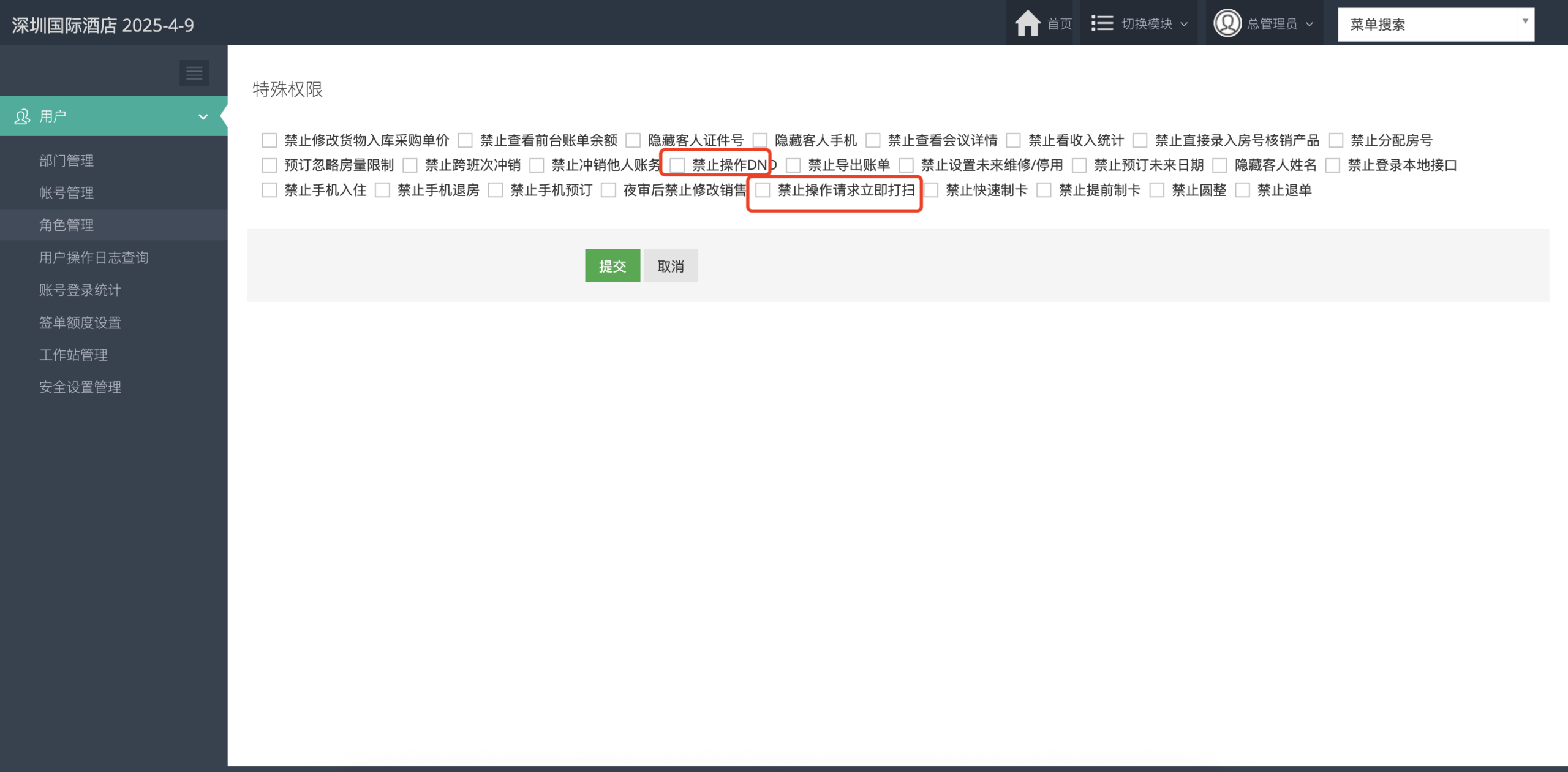Image resolution: width=1568 pixels, height=772 pixels.
Task: Click the administrator avatar icon
Action: [1227, 24]
